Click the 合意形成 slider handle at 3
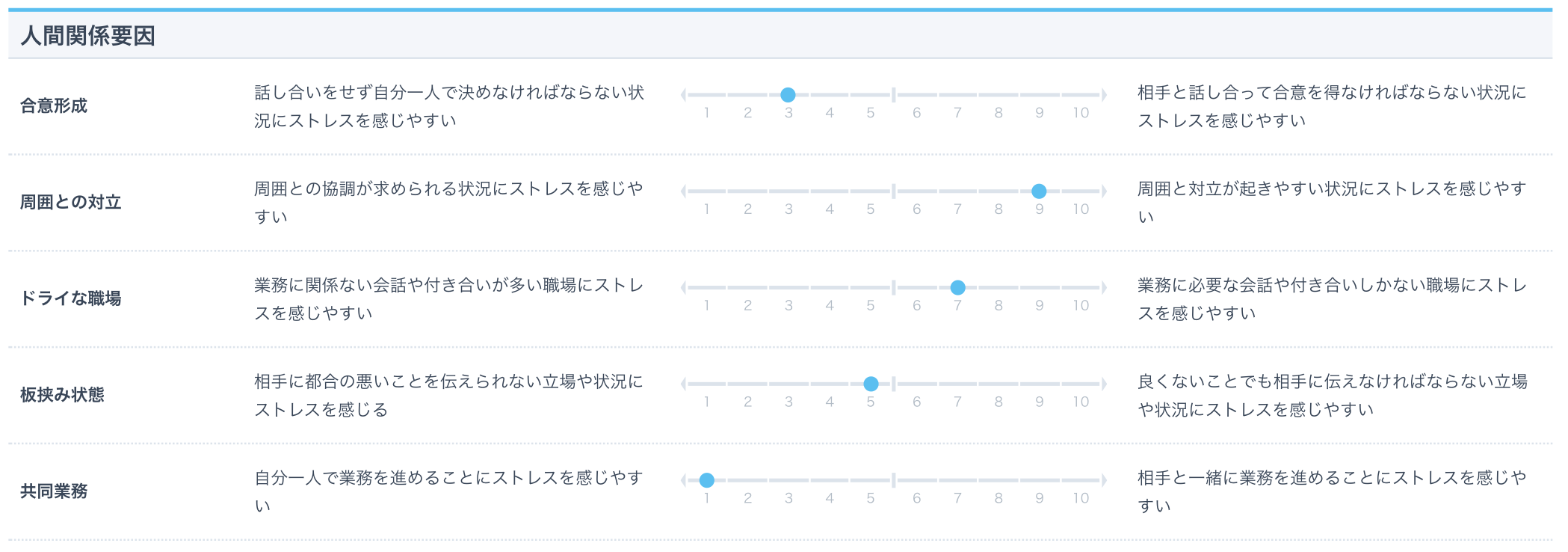1568x552 pixels. (x=788, y=95)
